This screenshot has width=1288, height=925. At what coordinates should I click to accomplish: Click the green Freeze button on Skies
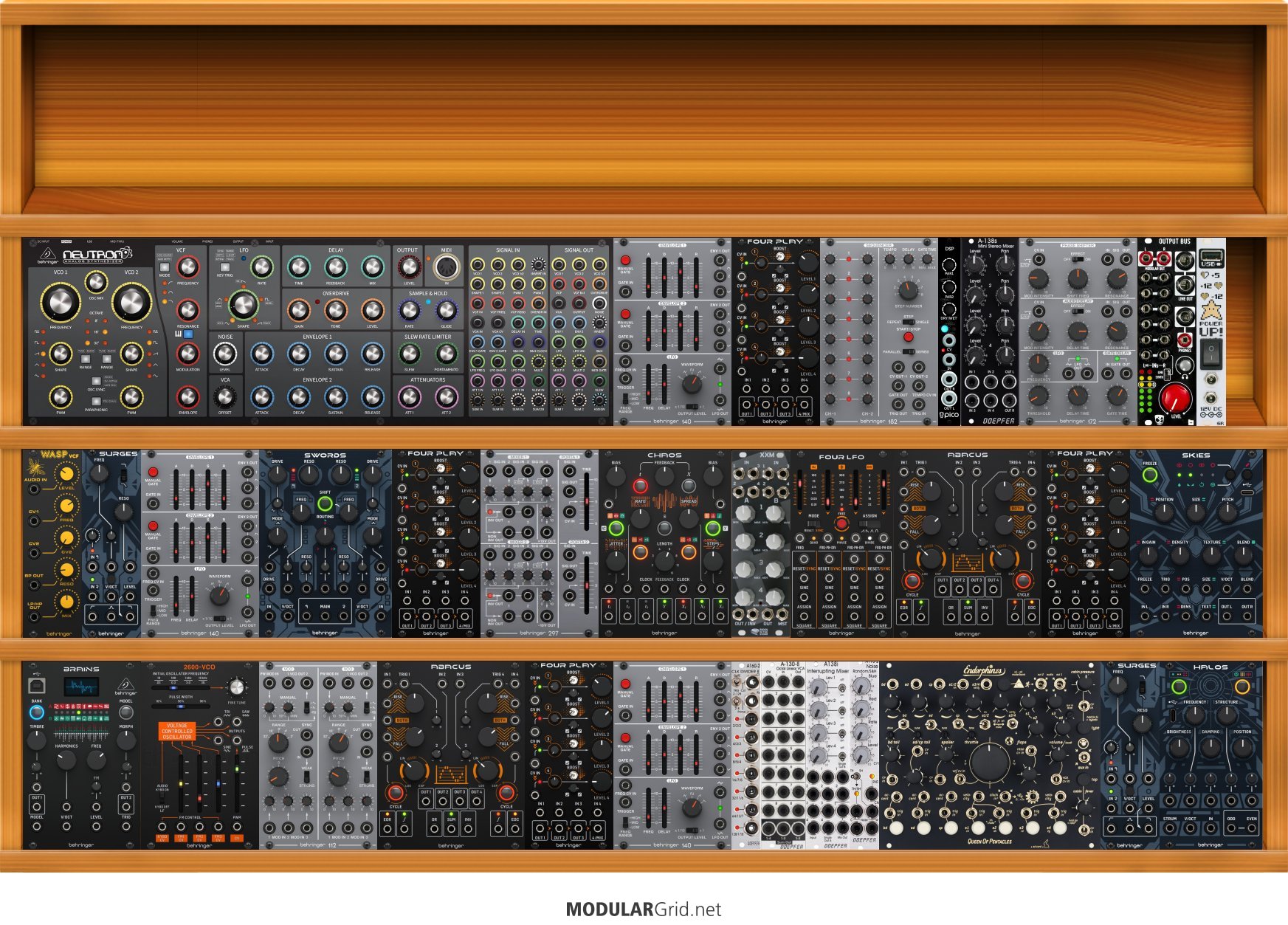(1149, 475)
